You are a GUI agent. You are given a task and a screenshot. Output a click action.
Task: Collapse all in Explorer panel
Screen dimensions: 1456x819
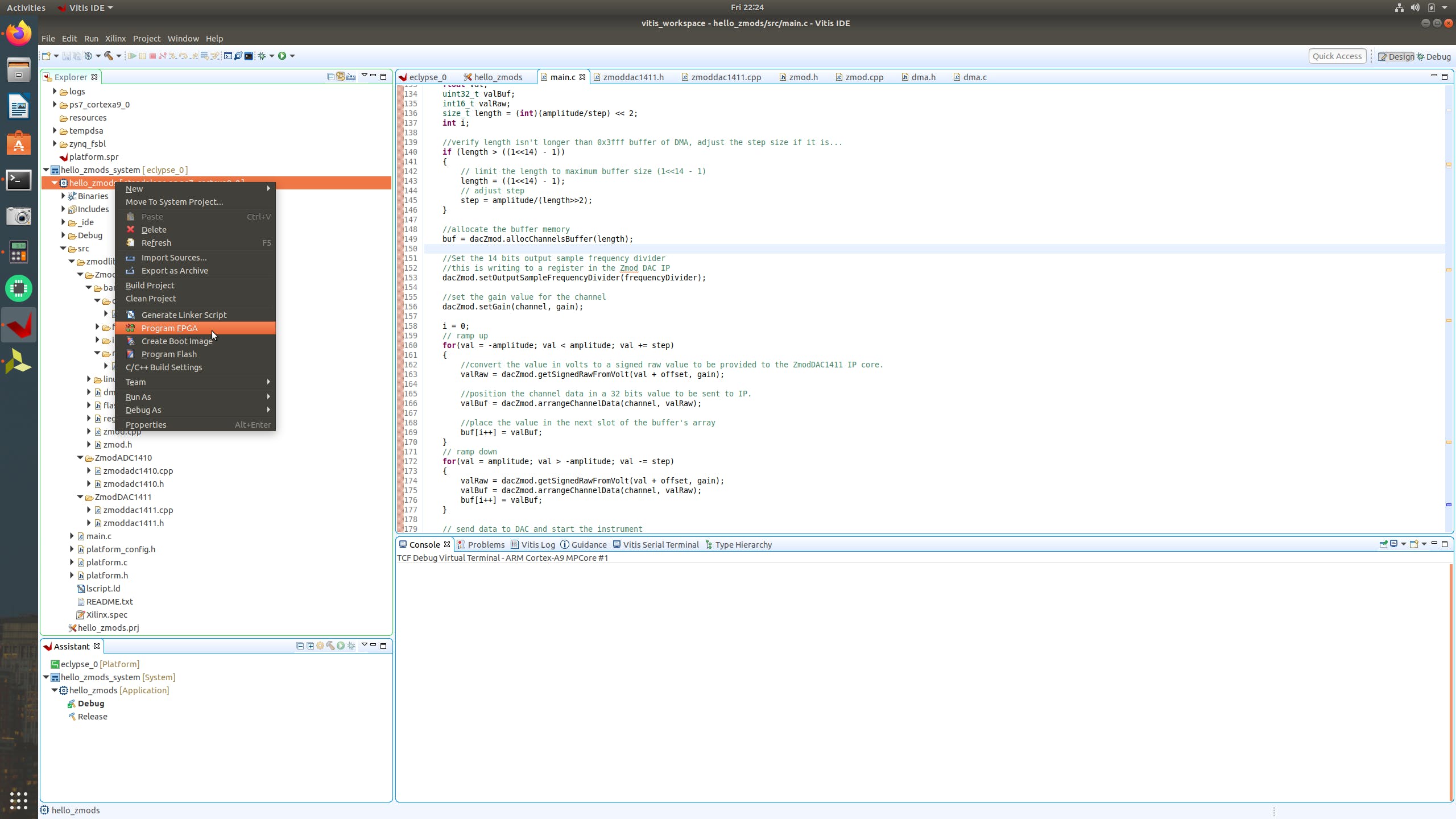[x=330, y=76]
